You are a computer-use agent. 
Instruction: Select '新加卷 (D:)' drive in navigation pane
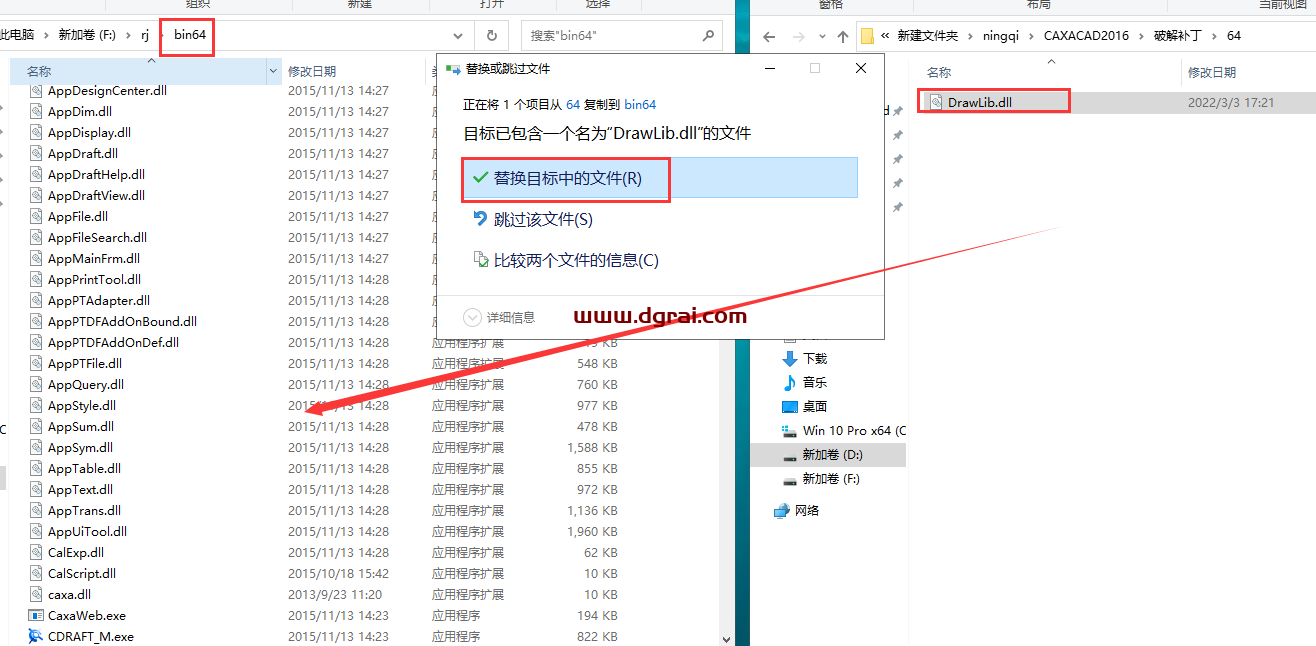coord(832,454)
